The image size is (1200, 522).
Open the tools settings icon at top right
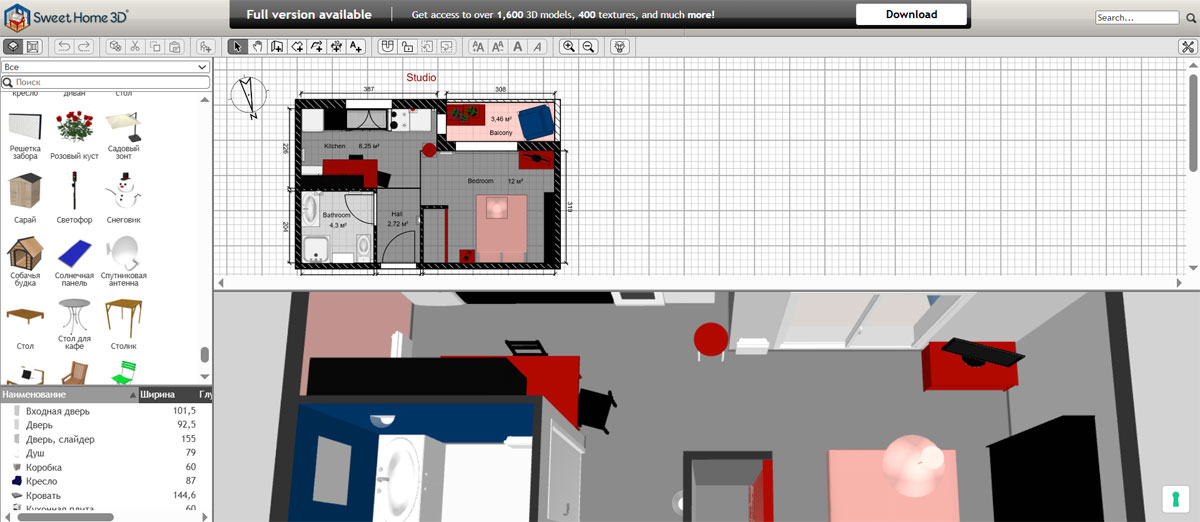point(1187,47)
